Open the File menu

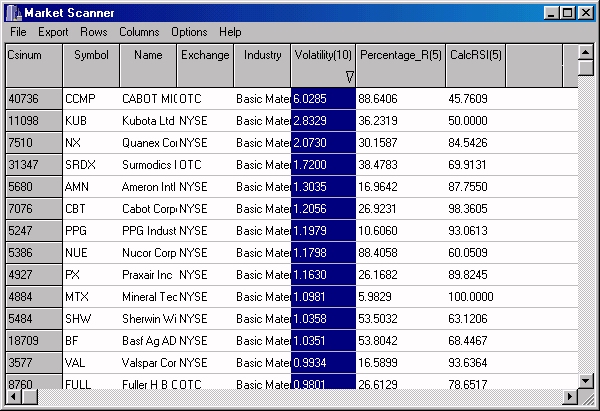coord(18,32)
